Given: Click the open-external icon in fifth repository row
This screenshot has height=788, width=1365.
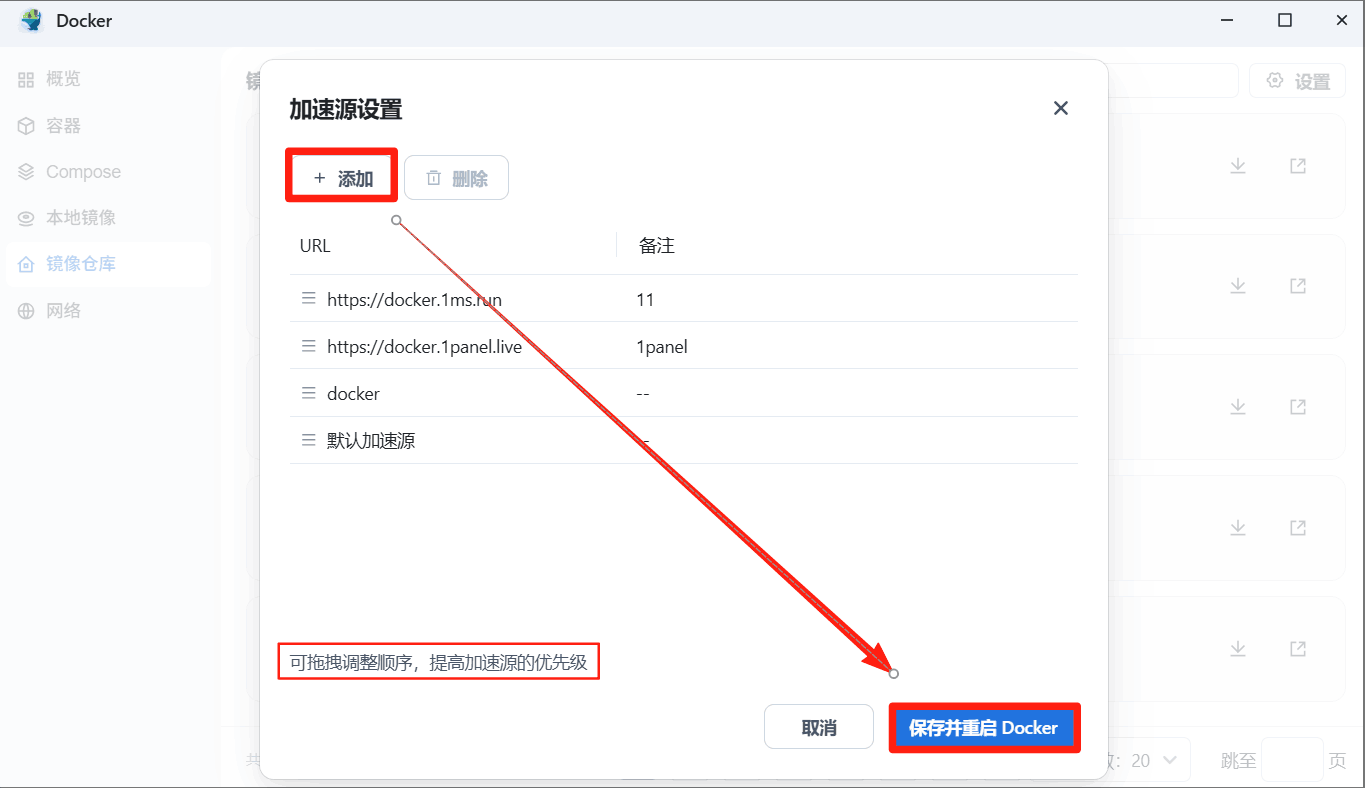Looking at the screenshot, I should (x=1298, y=649).
